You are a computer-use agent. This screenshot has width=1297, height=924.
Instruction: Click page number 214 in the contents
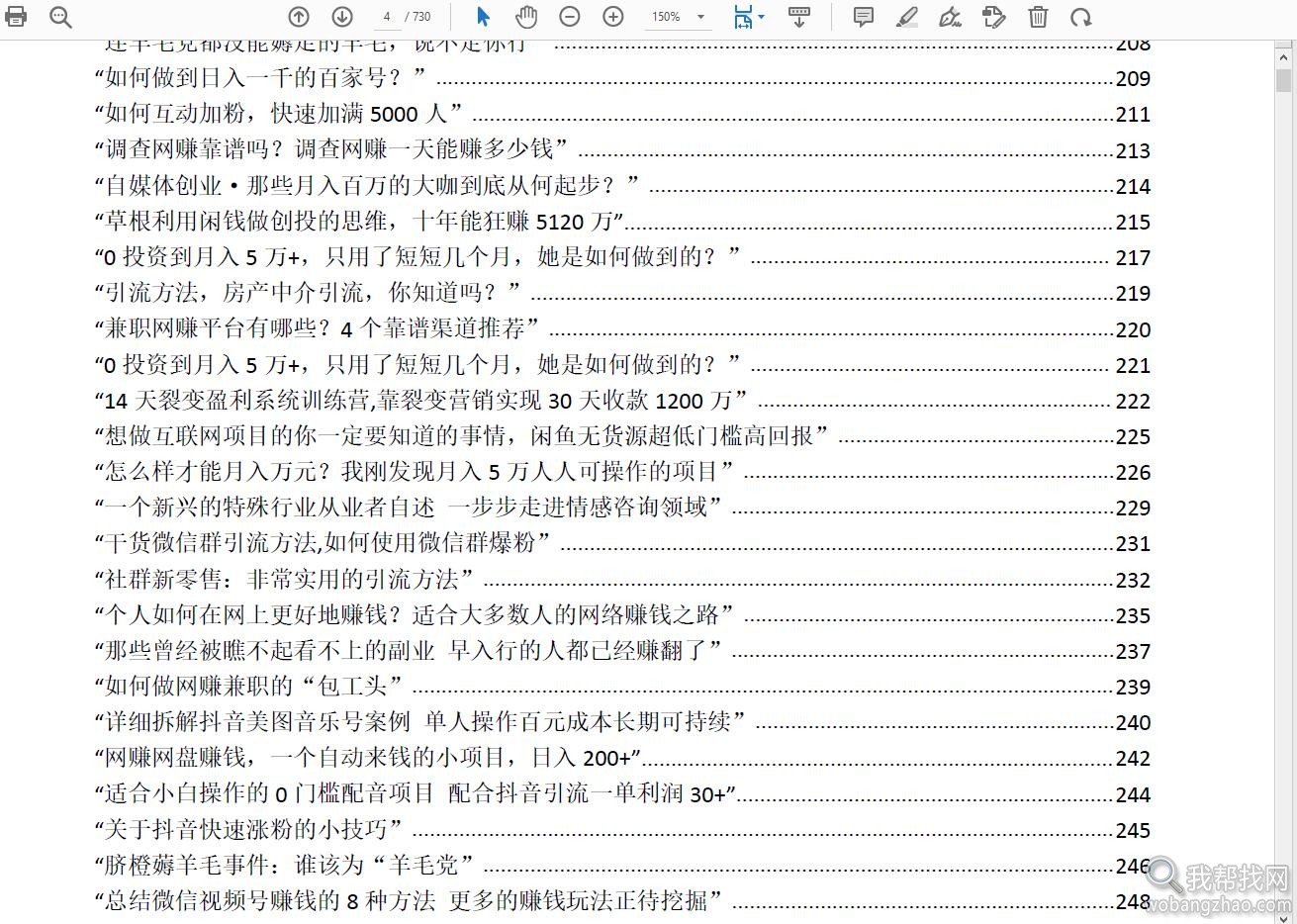click(x=1133, y=186)
